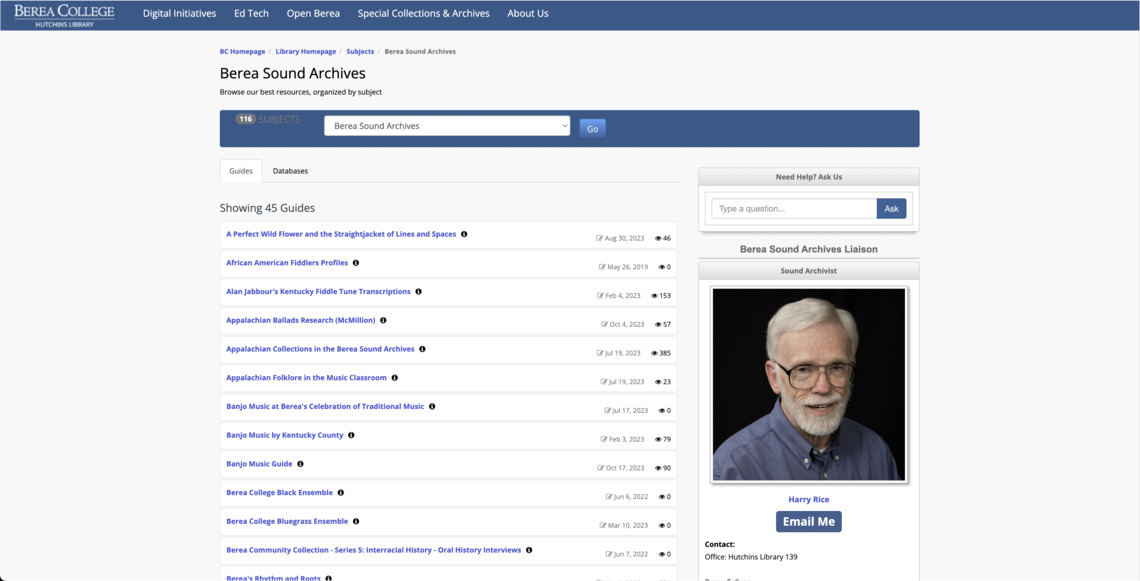Select the Guides tab
This screenshot has width=1140, height=581.
point(241,171)
